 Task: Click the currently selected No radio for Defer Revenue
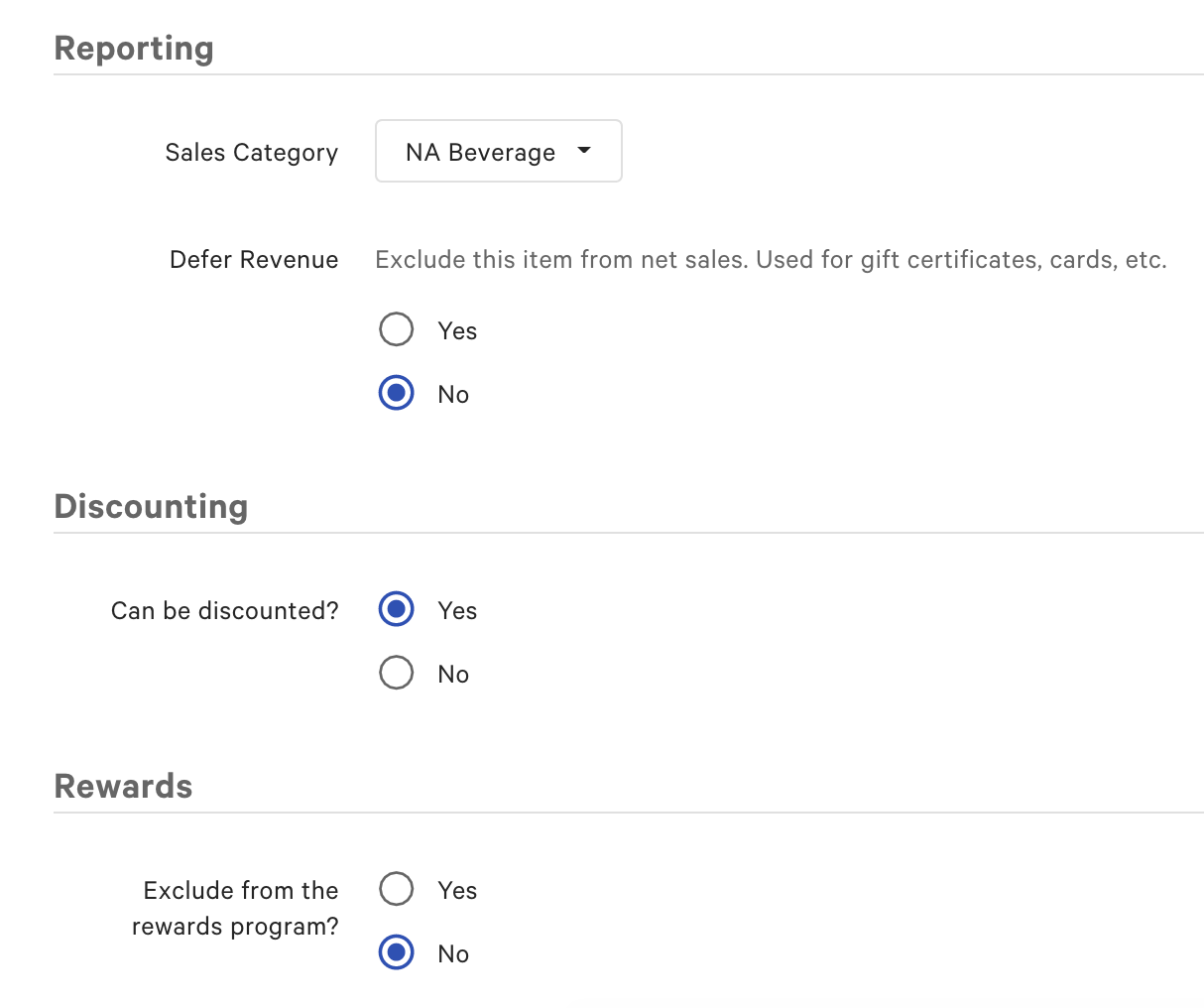coord(396,393)
